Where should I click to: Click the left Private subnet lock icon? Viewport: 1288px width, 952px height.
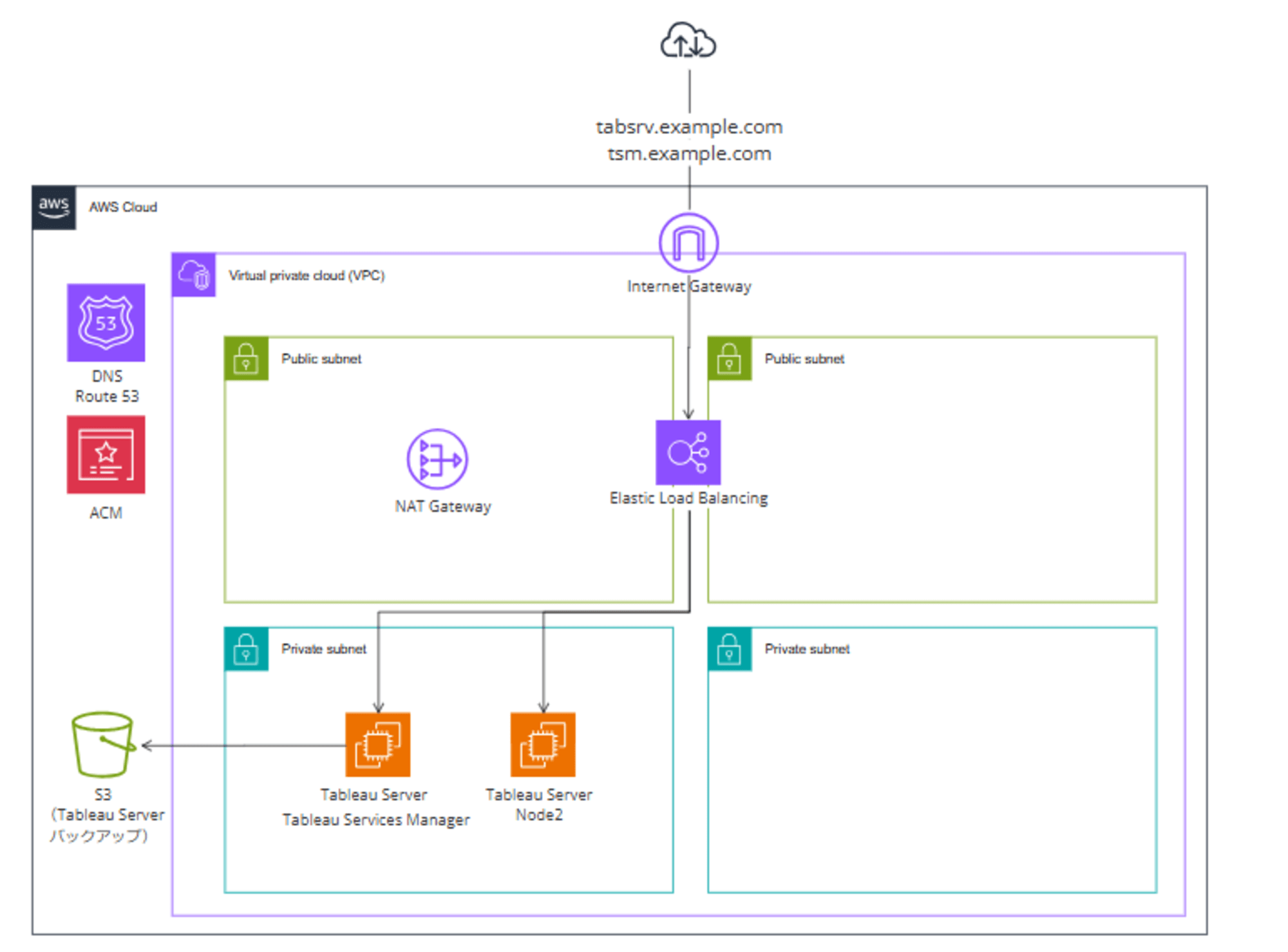[x=246, y=649]
